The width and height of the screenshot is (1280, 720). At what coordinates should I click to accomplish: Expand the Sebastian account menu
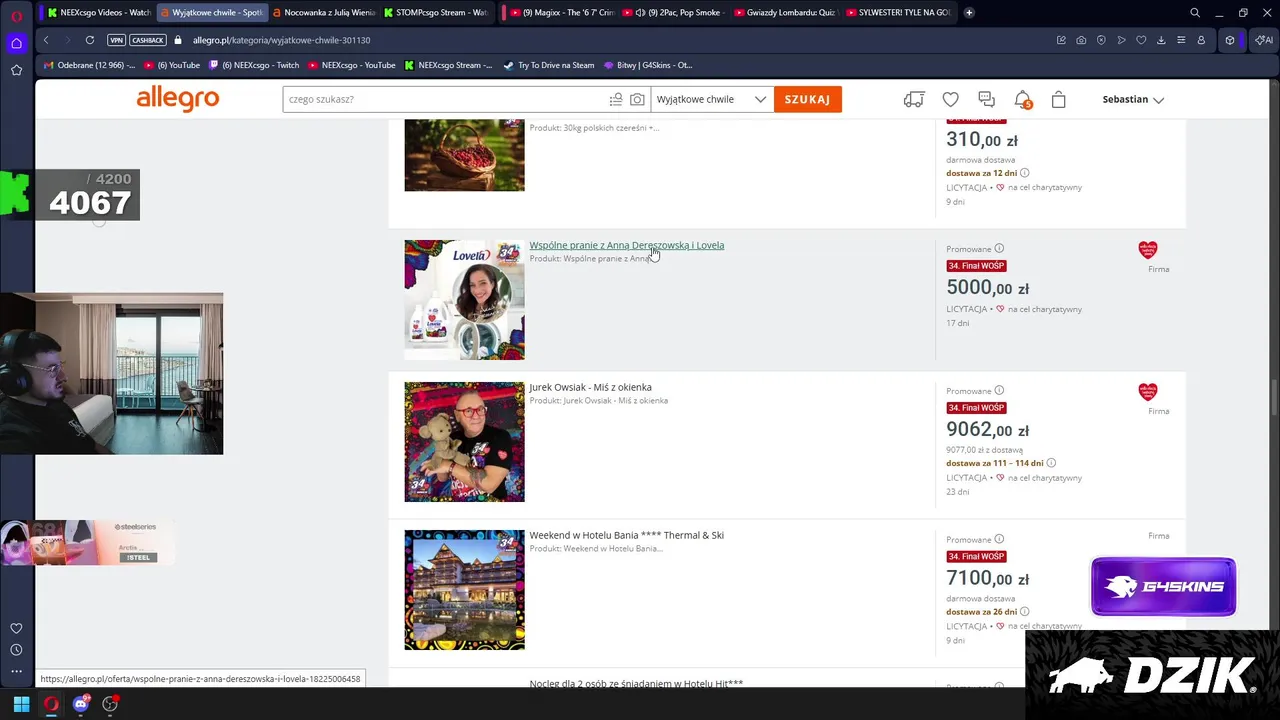pos(1133,99)
